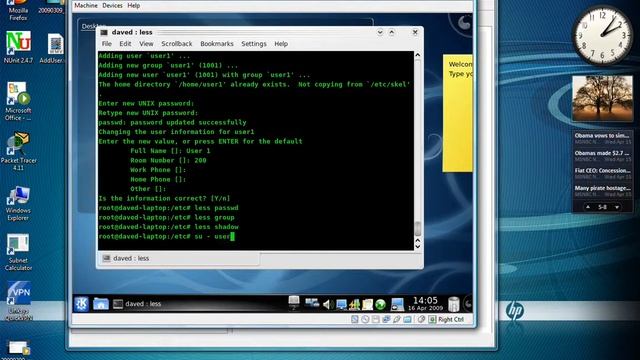Click the VirtualBox shared folders status icon
Image resolution: width=640 pixels, height=360 pixels.
coord(407,319)
